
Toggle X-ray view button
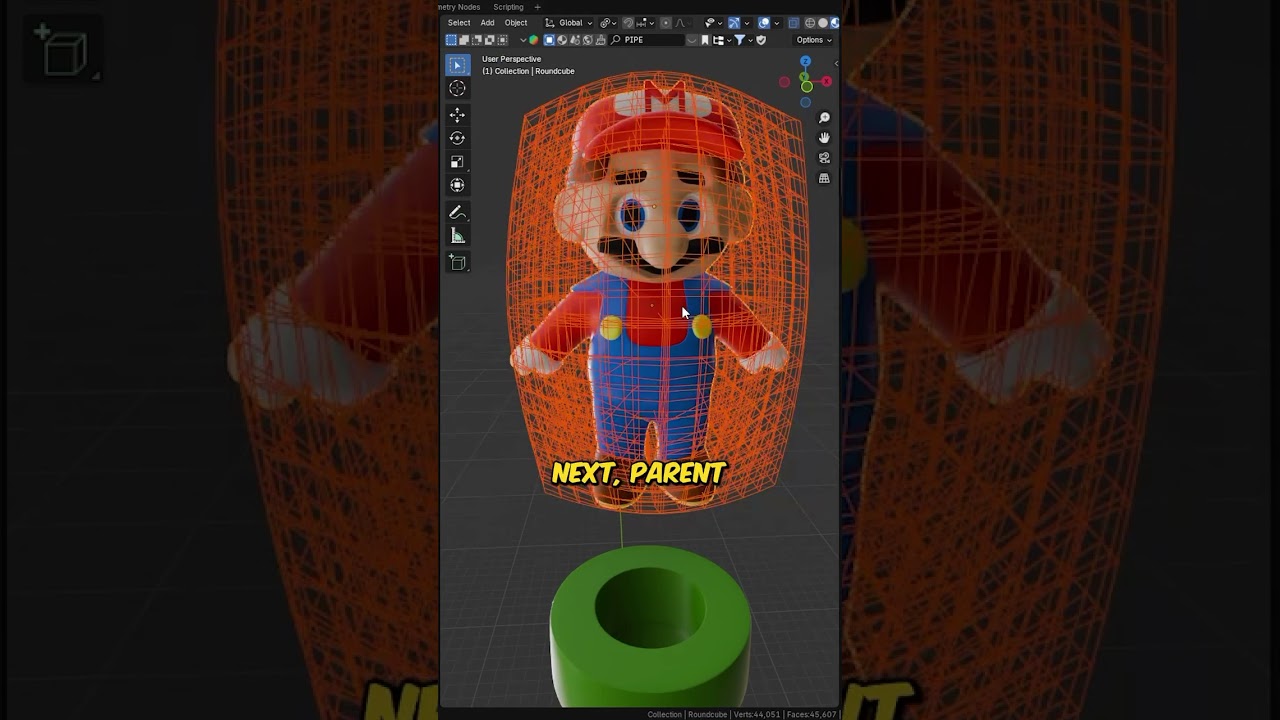(794, 23)
